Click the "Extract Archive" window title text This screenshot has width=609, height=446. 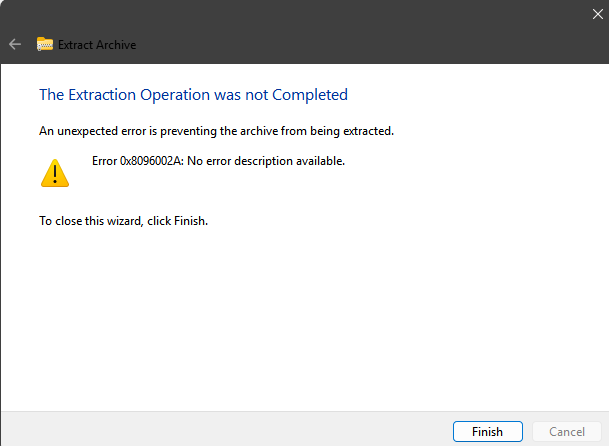pyautogui.click(x=97, y=45)
